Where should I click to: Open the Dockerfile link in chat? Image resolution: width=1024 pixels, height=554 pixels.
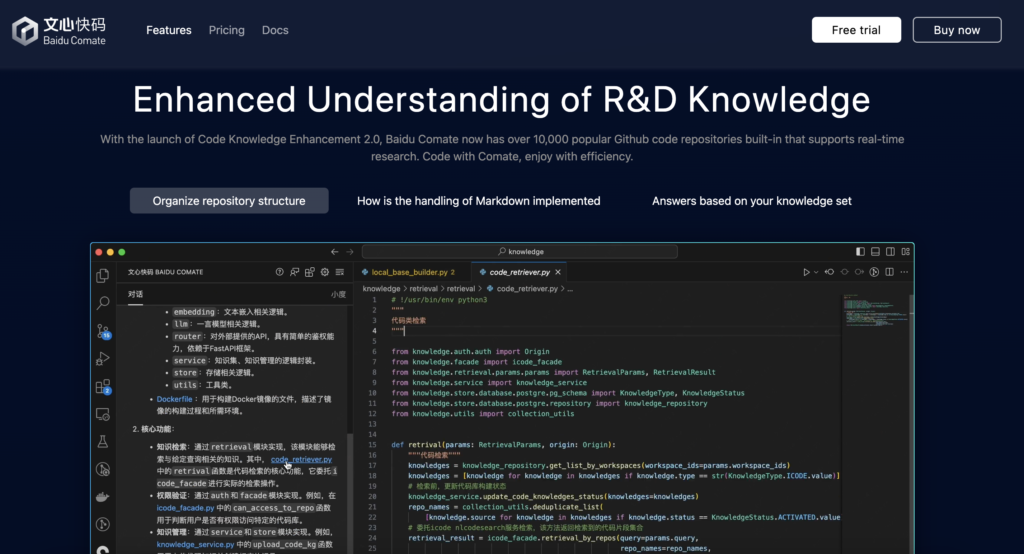click(174, 399)
